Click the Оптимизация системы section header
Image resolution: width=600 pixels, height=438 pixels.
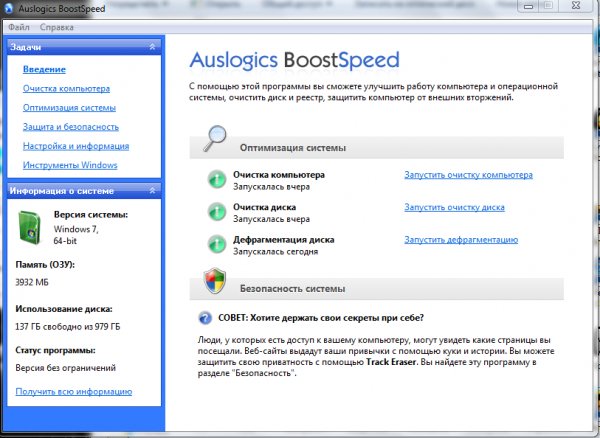pyautogui.click(x=377, y=148)
